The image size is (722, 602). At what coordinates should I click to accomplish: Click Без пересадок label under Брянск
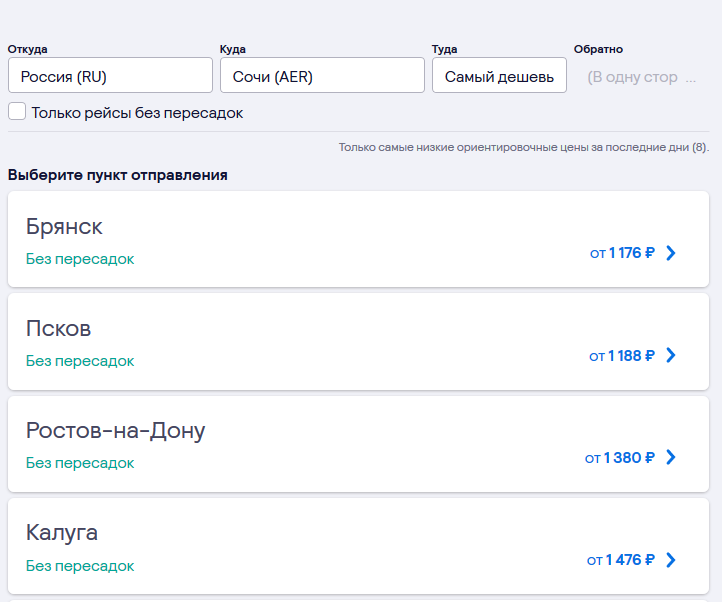(80, 259)
